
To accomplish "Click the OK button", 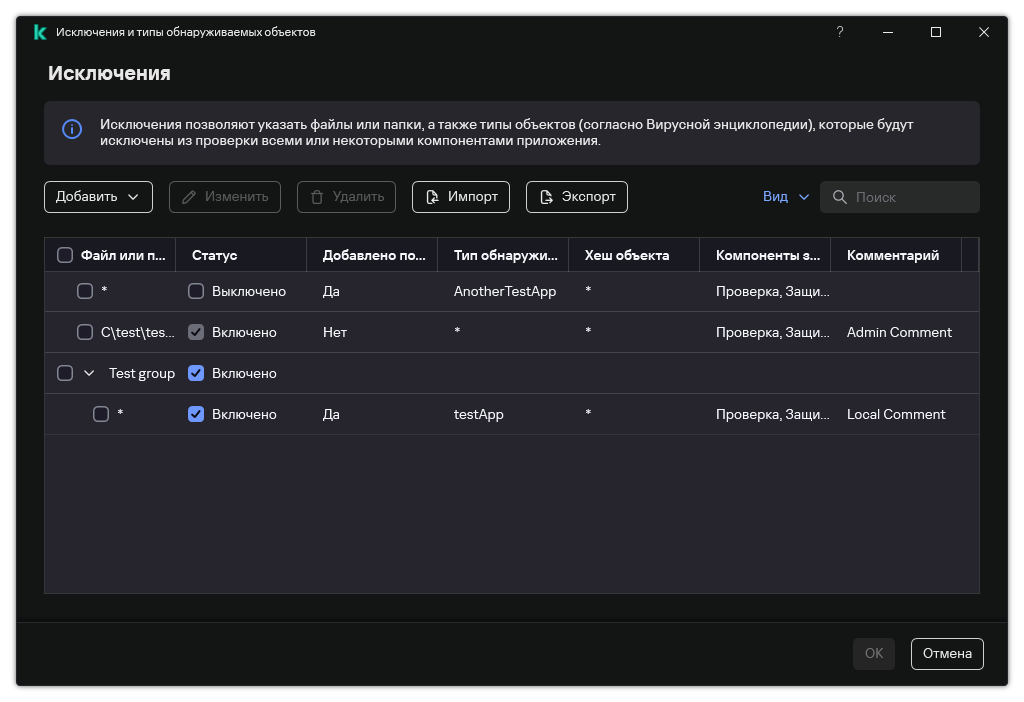I will point(874,654).
